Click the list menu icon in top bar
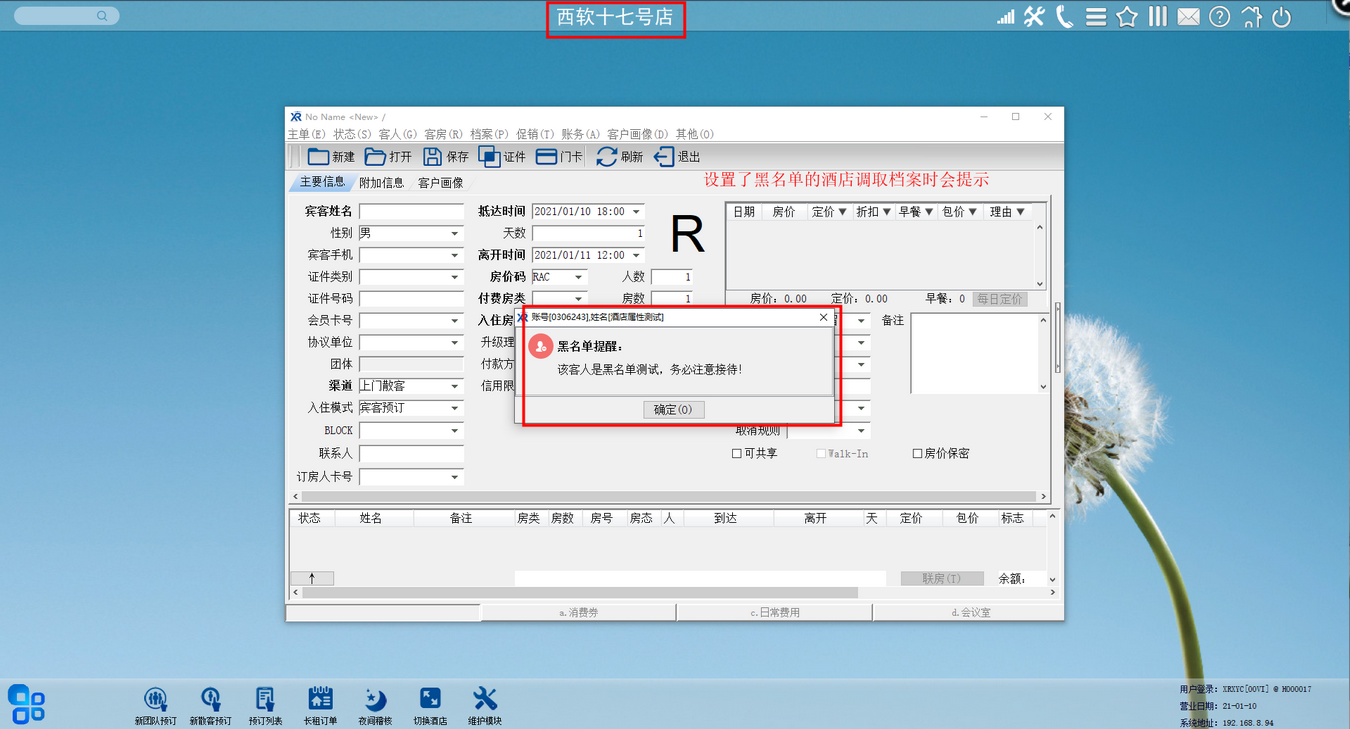The image size is (1350, 729). click(x=1096, y=17)
